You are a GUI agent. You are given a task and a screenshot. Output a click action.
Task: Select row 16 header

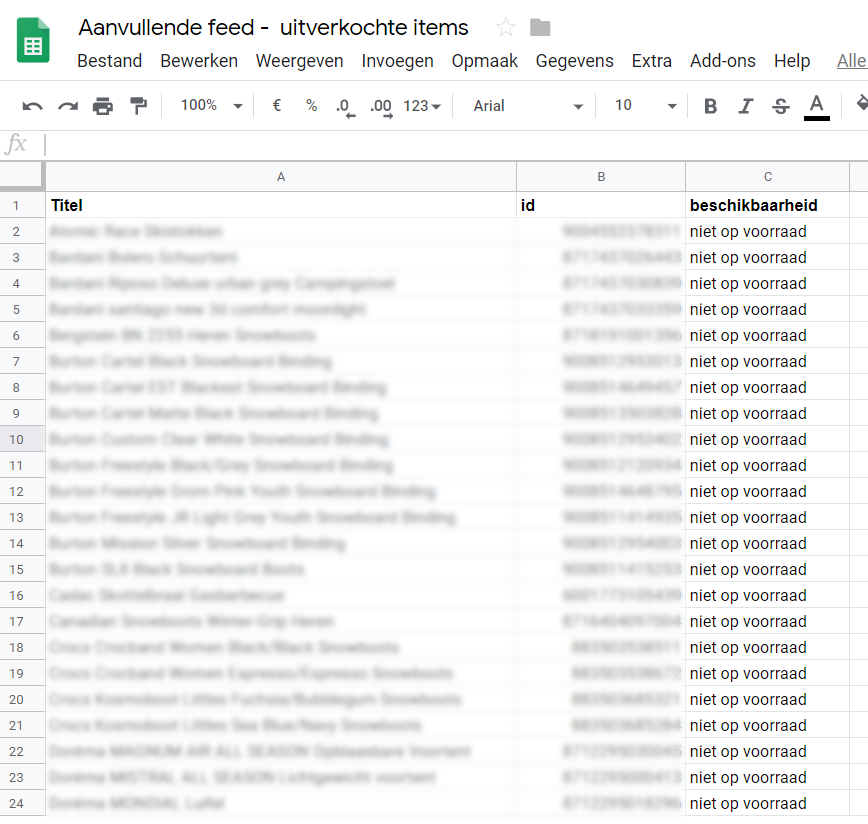coord(22,595)
